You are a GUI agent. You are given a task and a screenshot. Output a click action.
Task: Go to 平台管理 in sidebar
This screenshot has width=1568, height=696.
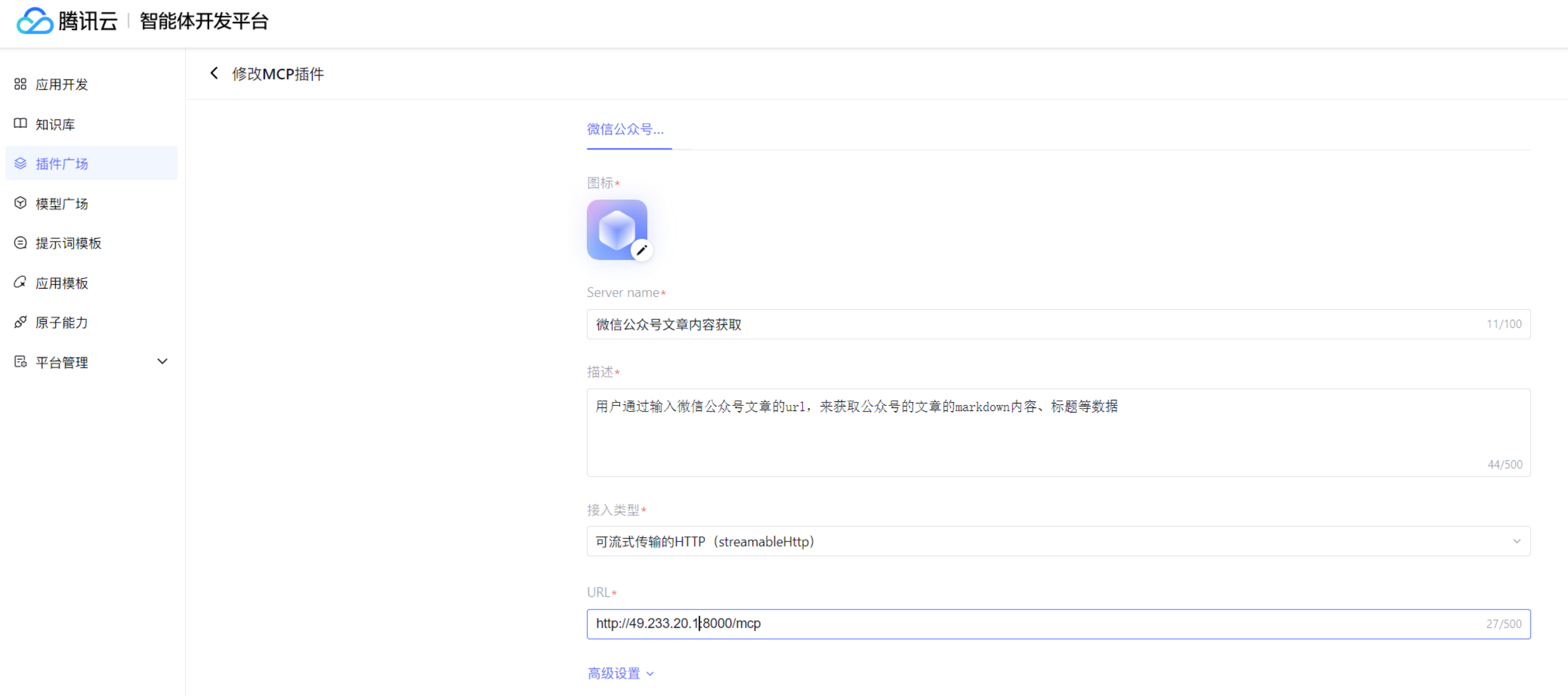coord(61,362)
